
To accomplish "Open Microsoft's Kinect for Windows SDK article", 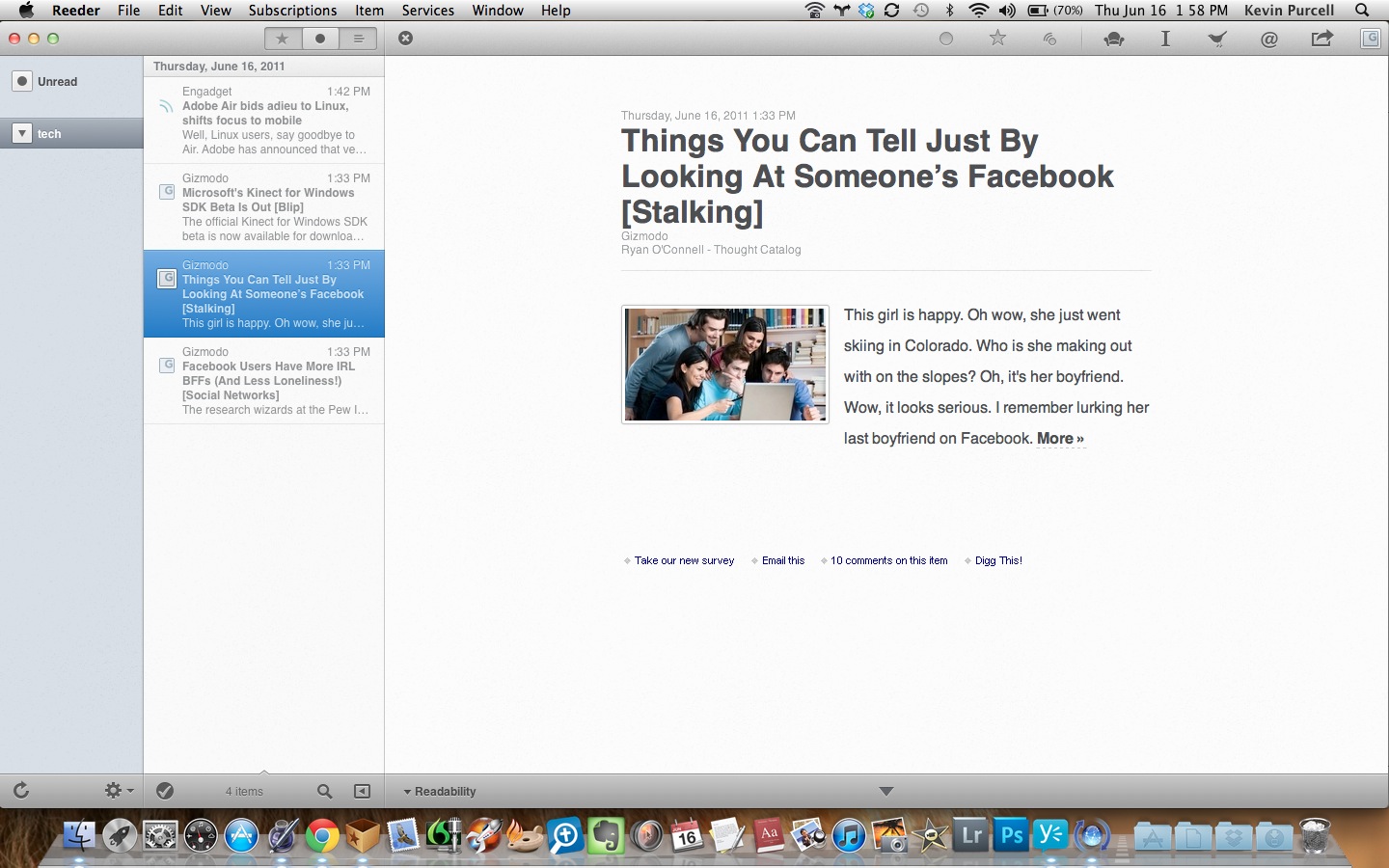I will 263,207.
